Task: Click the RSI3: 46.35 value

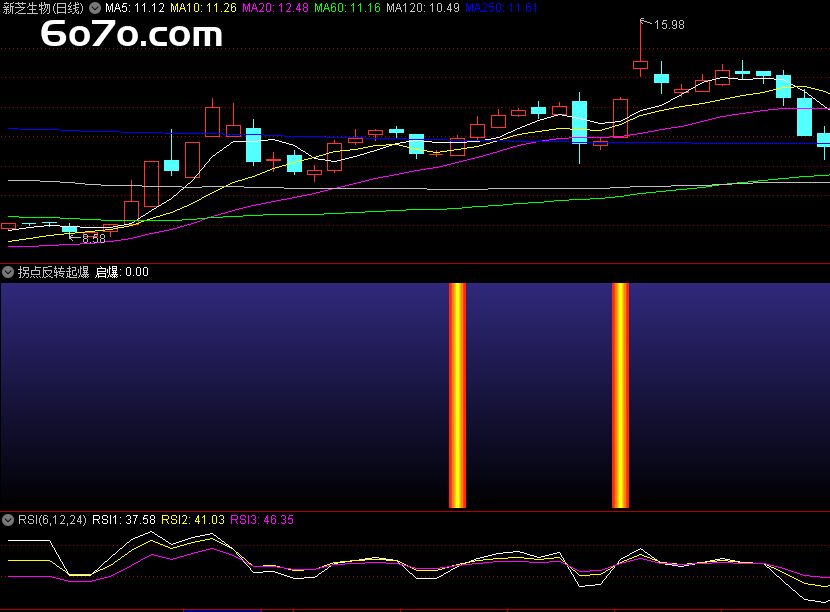Action: (x=262, y=520)
